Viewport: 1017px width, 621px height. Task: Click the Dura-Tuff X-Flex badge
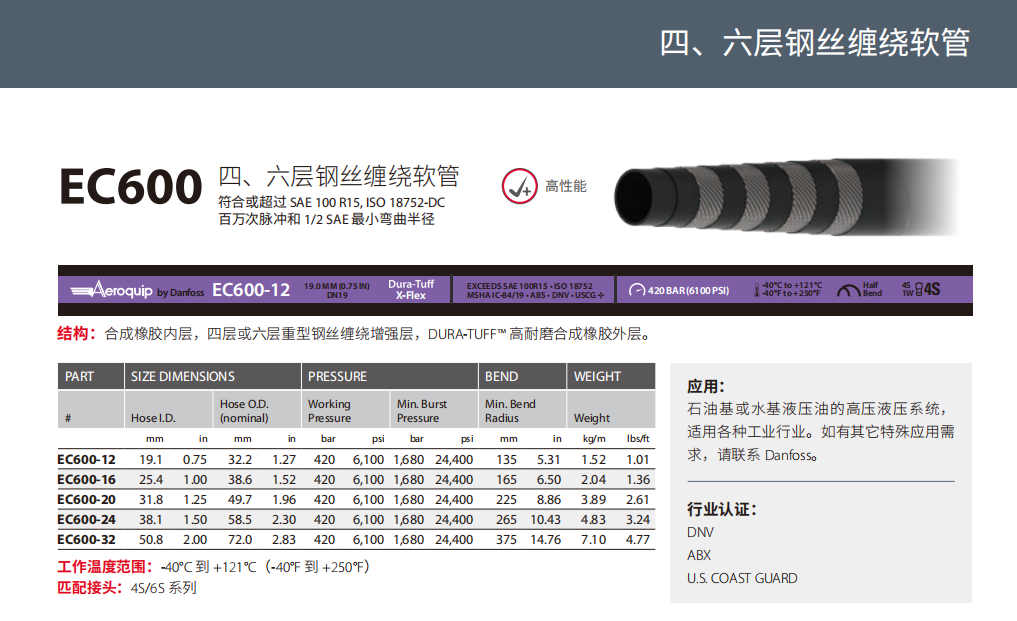coord(411,290)
